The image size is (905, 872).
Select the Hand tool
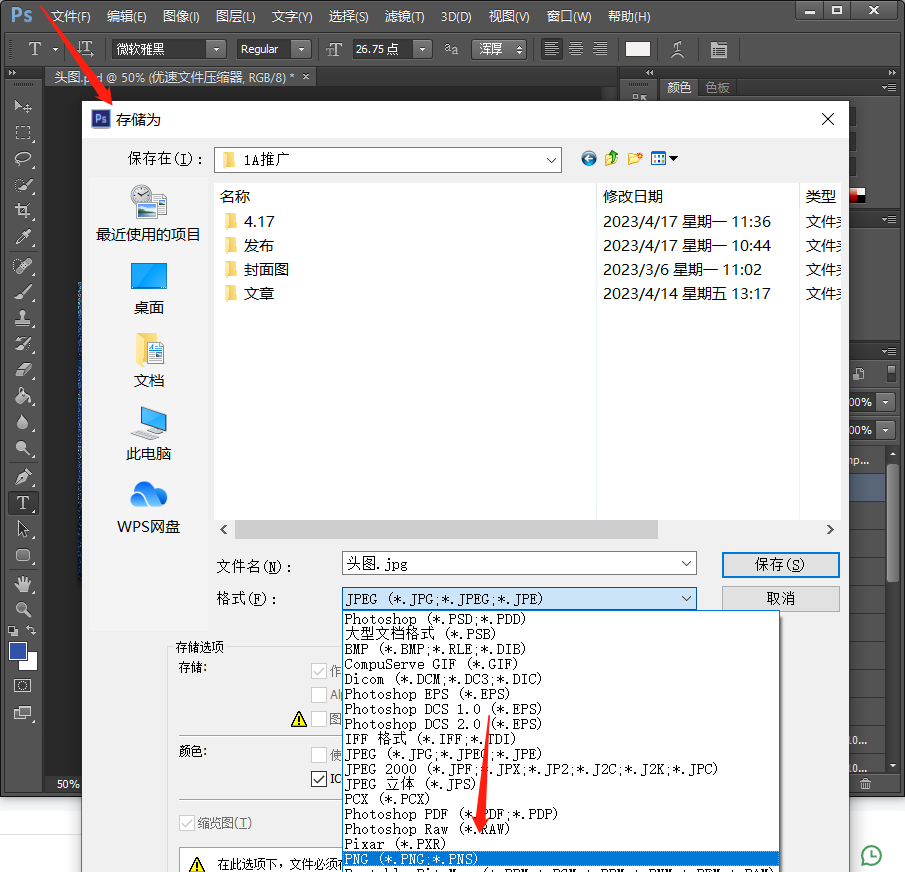[x=23, y=584]
